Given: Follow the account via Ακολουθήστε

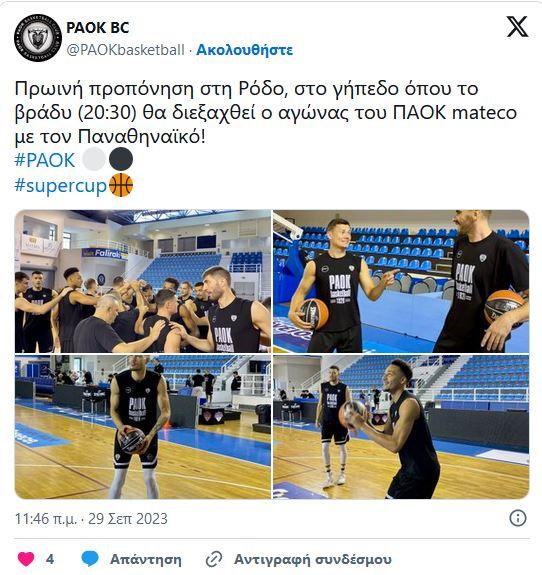Looking at the screenshot, I should (244, 50).
